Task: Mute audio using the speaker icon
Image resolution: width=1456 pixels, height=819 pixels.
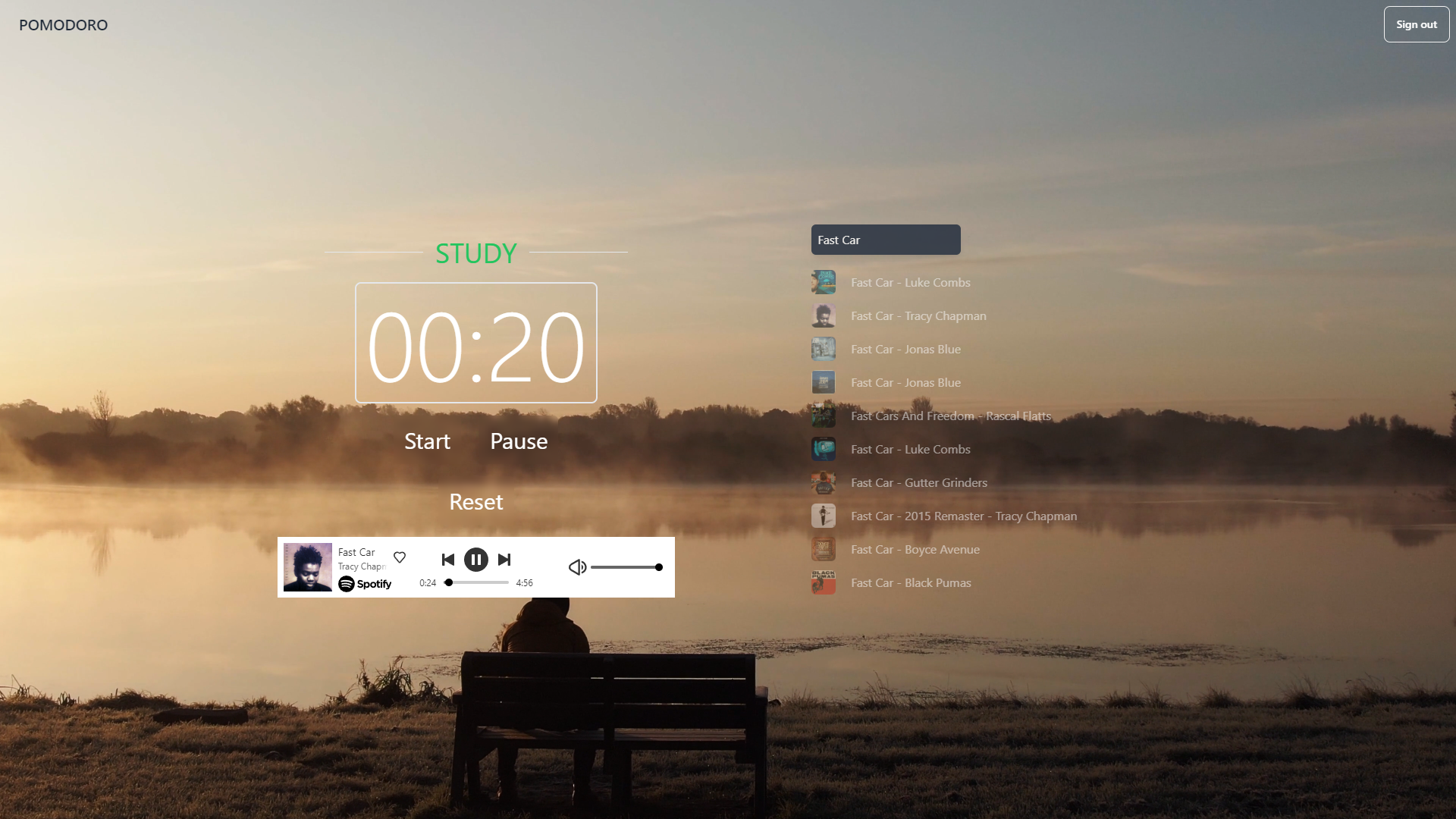Action: tap(577, 567)
